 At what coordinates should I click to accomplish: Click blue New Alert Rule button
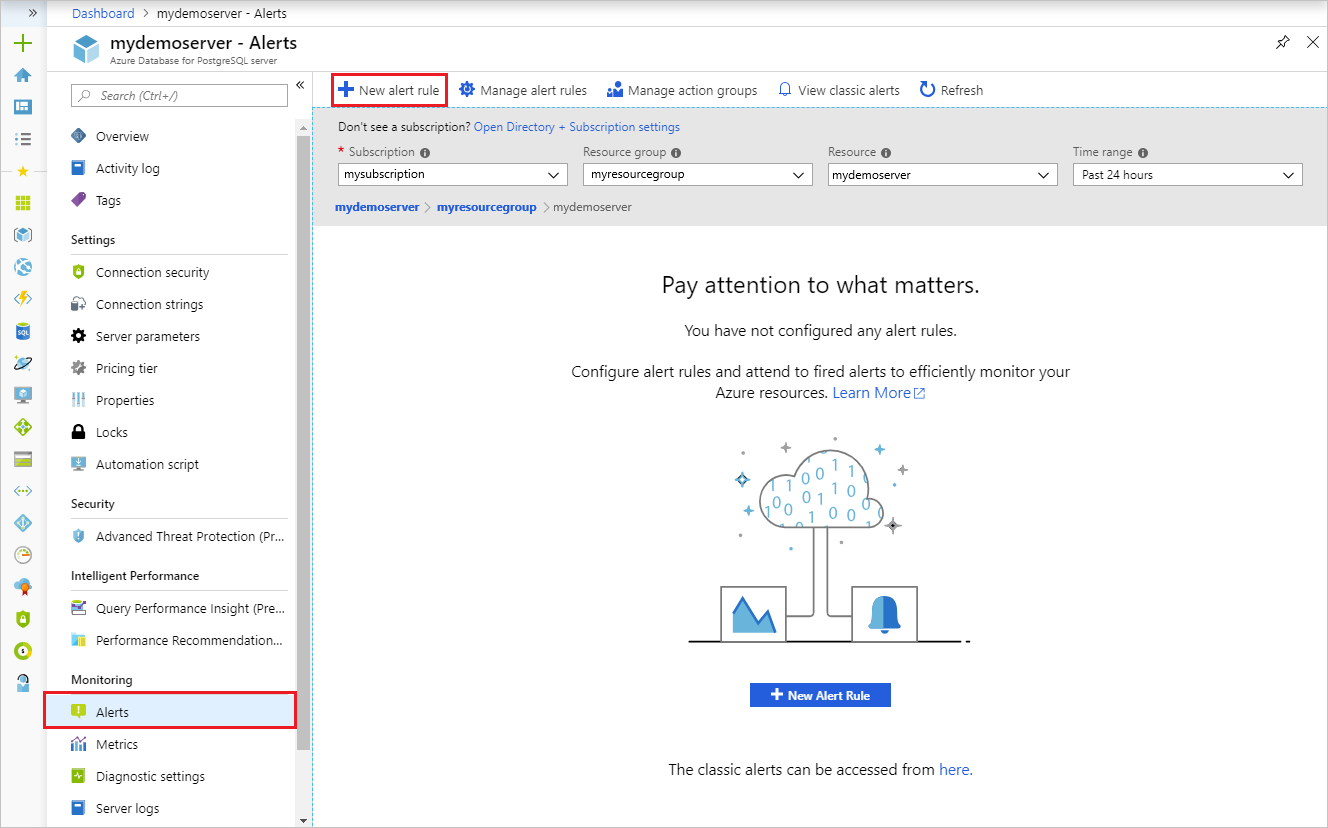tap(820, 695)
